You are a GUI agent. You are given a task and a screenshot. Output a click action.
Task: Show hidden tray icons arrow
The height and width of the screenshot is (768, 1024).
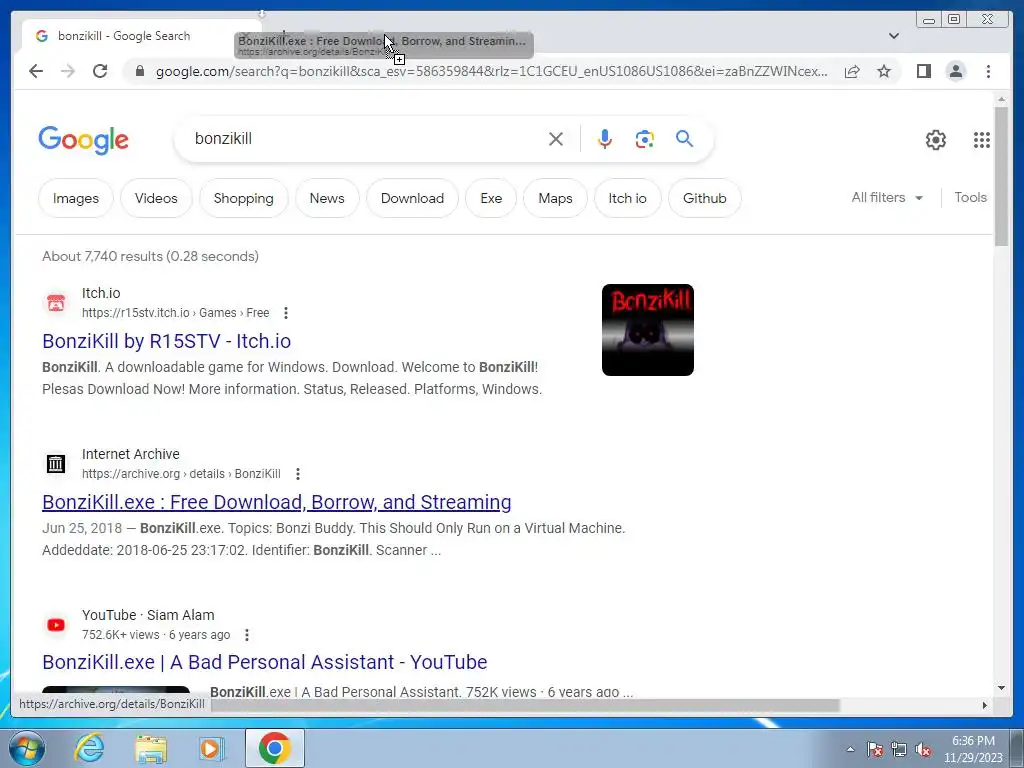tap(850, 750)
